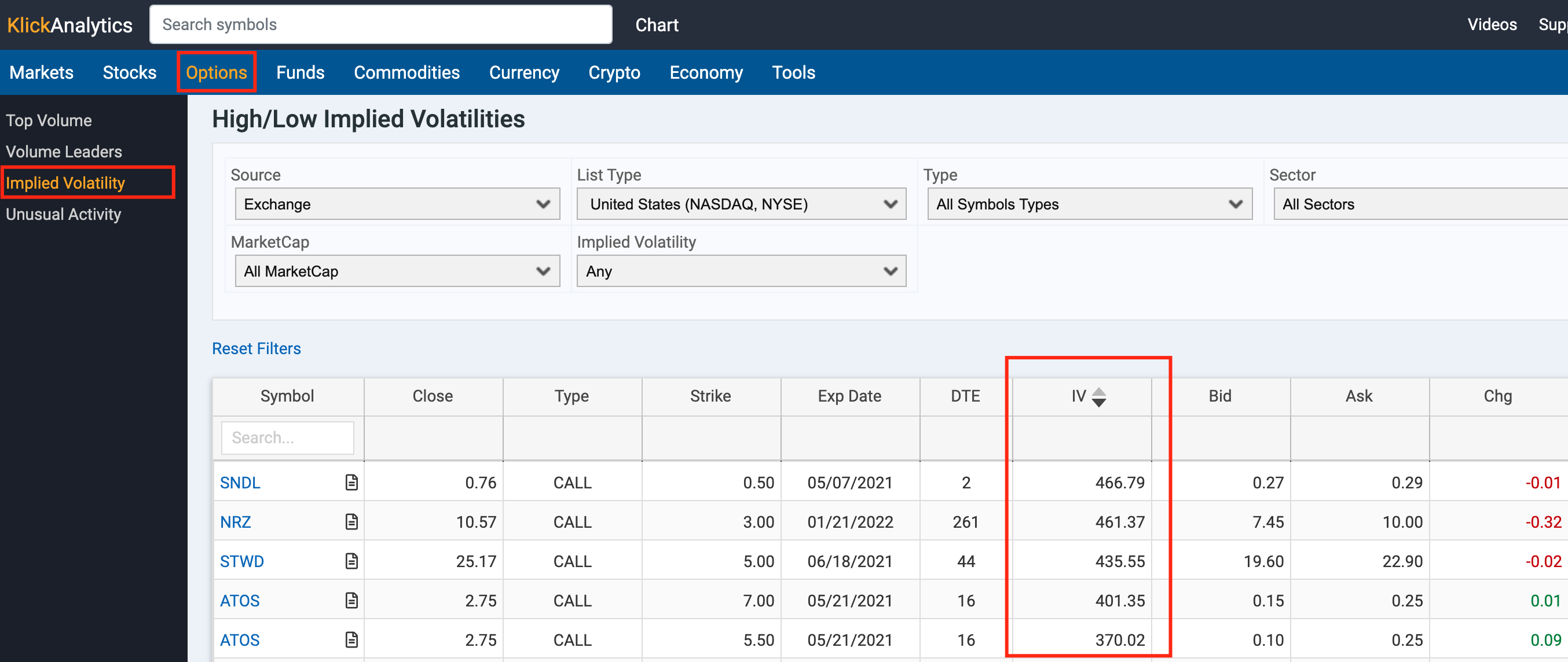Sort by the Bid column header
The height and width of the screenshot is (662, 1568).
(x=1220, y=396)
